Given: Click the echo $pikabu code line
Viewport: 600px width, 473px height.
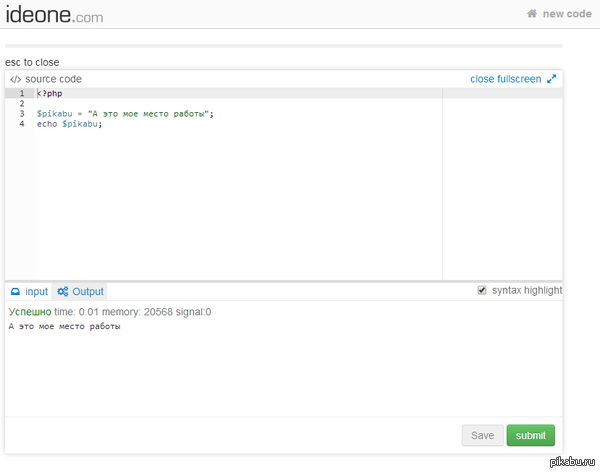Looking at the screenshot, I should coord(70,124).
